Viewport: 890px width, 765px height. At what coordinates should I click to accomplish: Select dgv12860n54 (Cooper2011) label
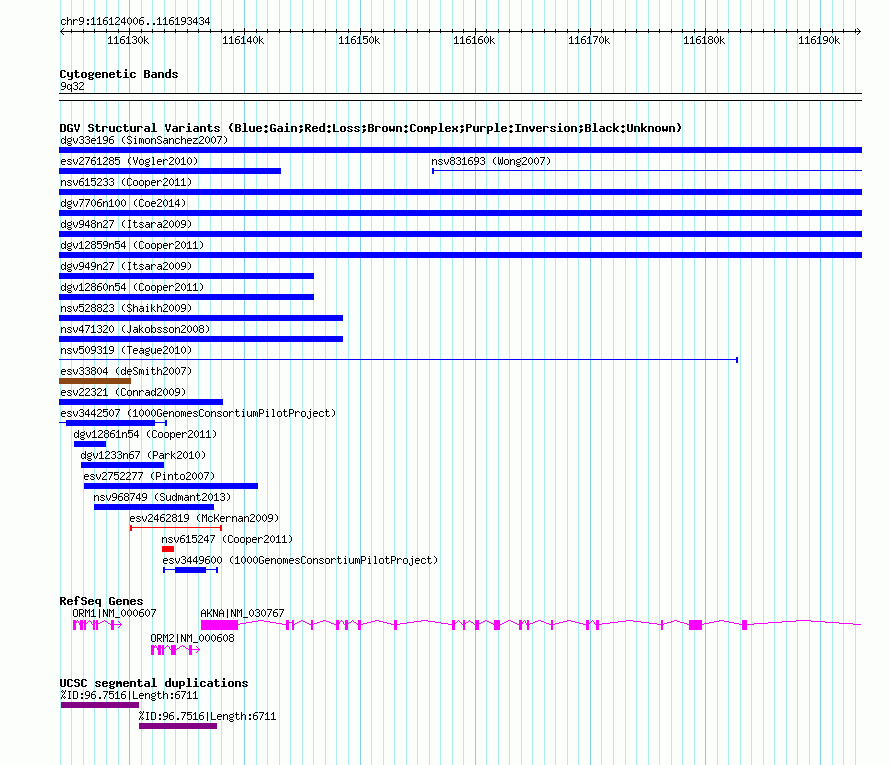[x=132, y=287]
